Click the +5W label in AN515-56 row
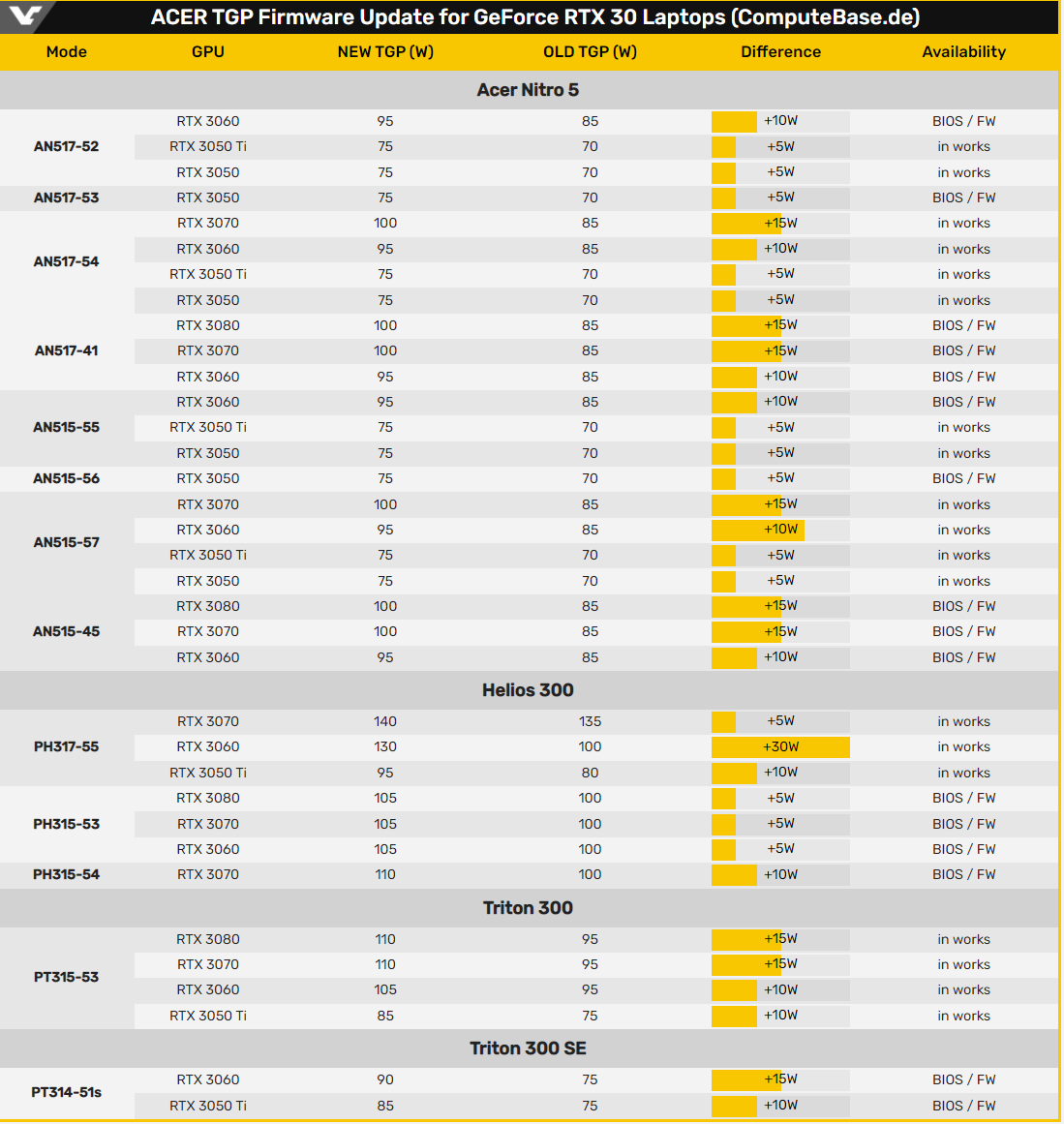 click(x=780, y=478)
